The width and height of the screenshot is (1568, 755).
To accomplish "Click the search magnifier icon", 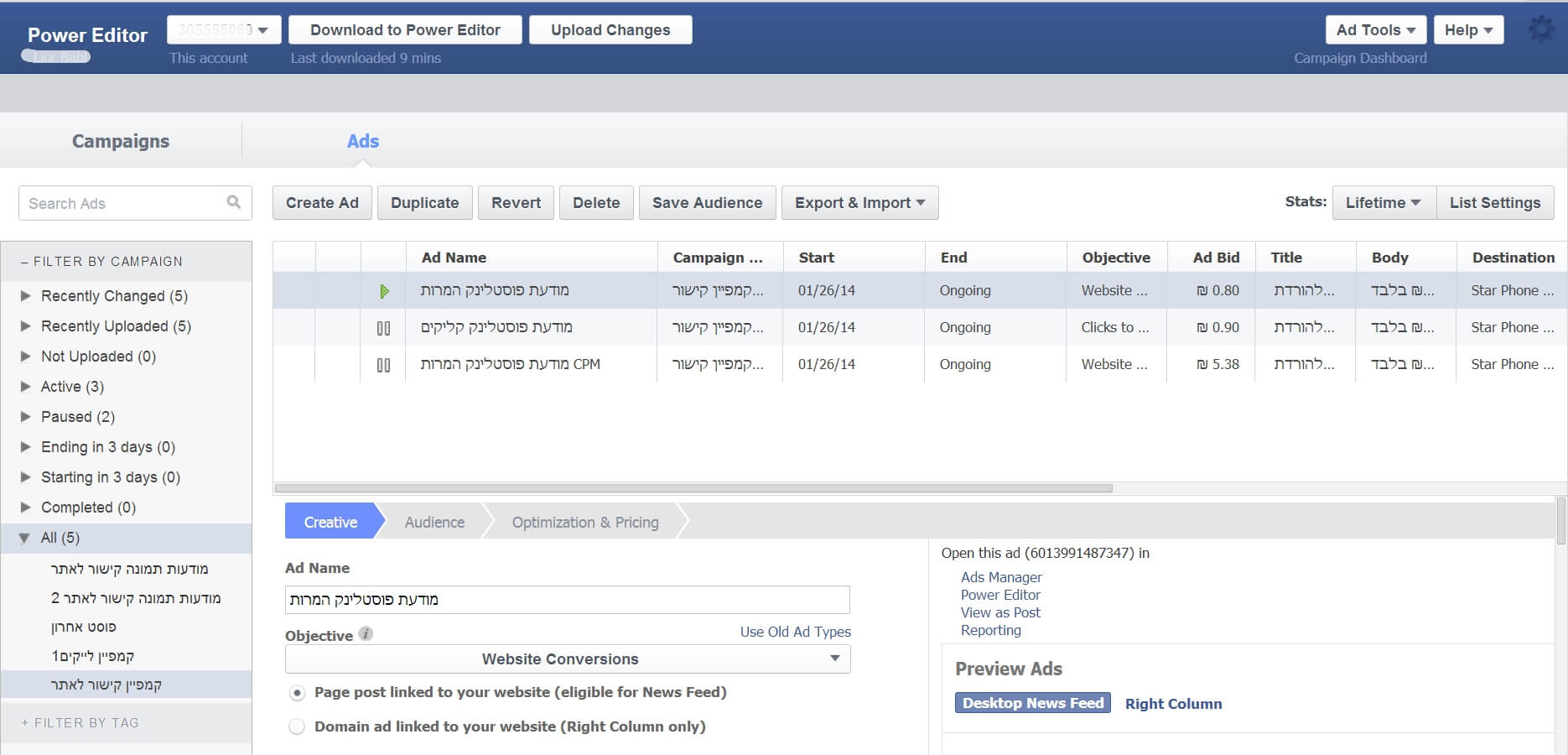I will [234, 202].
